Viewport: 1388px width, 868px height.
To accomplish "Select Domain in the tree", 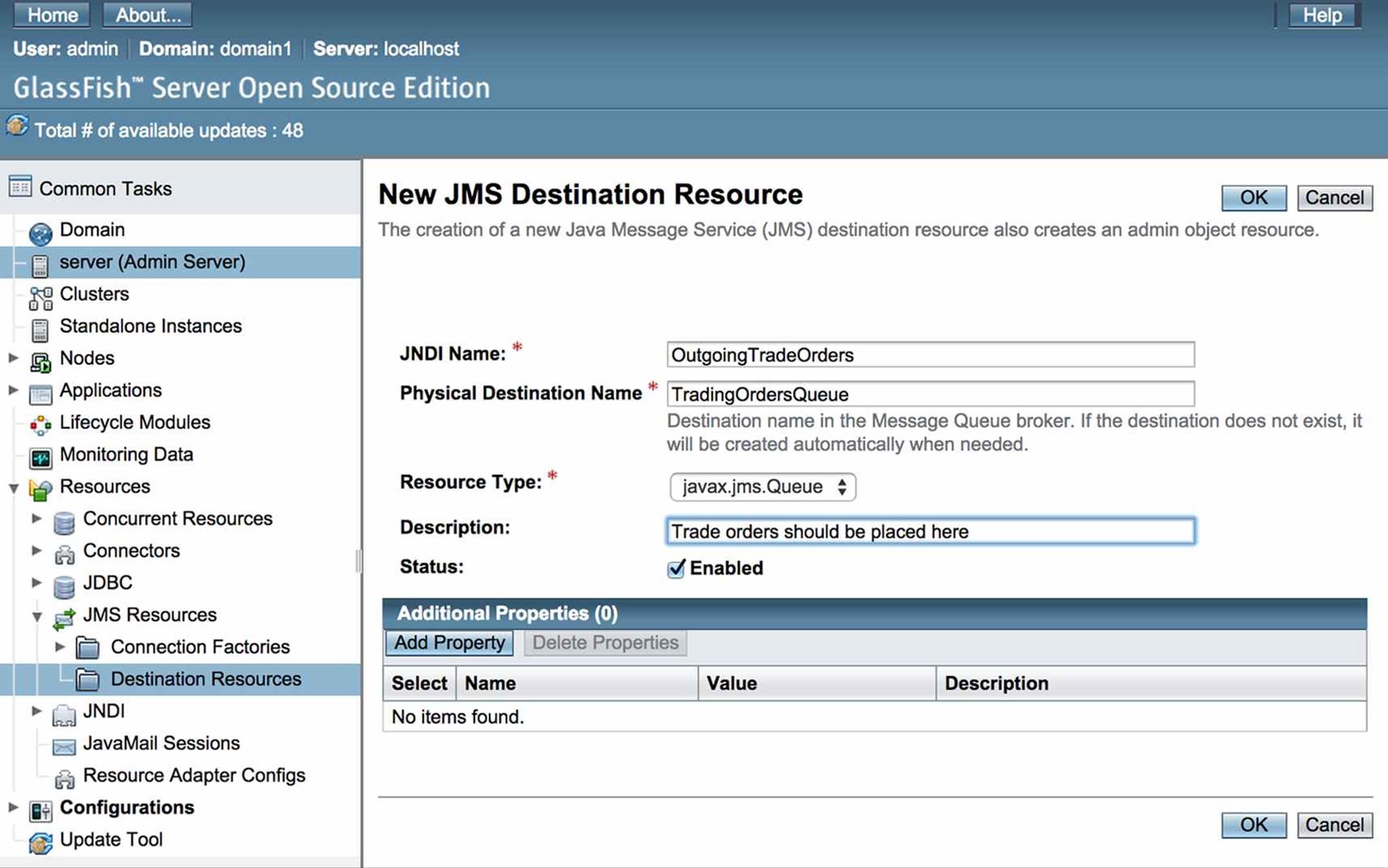I will point(92,230).
